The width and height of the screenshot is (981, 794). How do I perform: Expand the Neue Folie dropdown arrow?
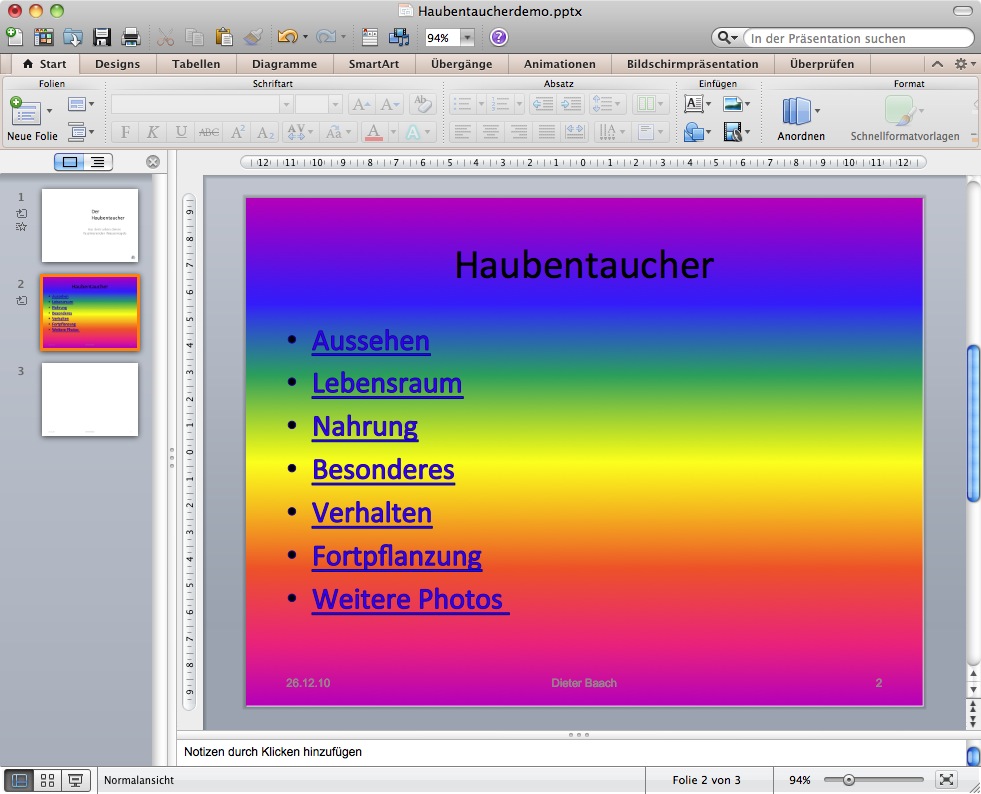[x=49, y=111]
